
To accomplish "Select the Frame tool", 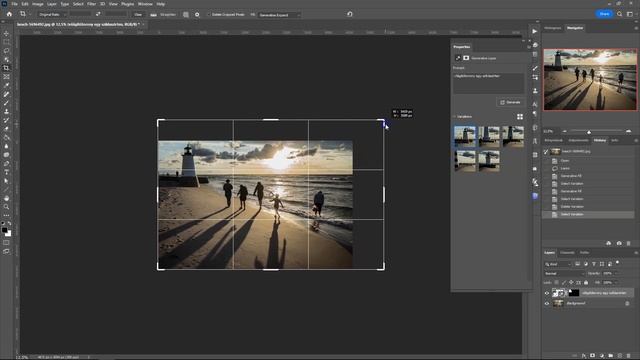I will point(6,77).
